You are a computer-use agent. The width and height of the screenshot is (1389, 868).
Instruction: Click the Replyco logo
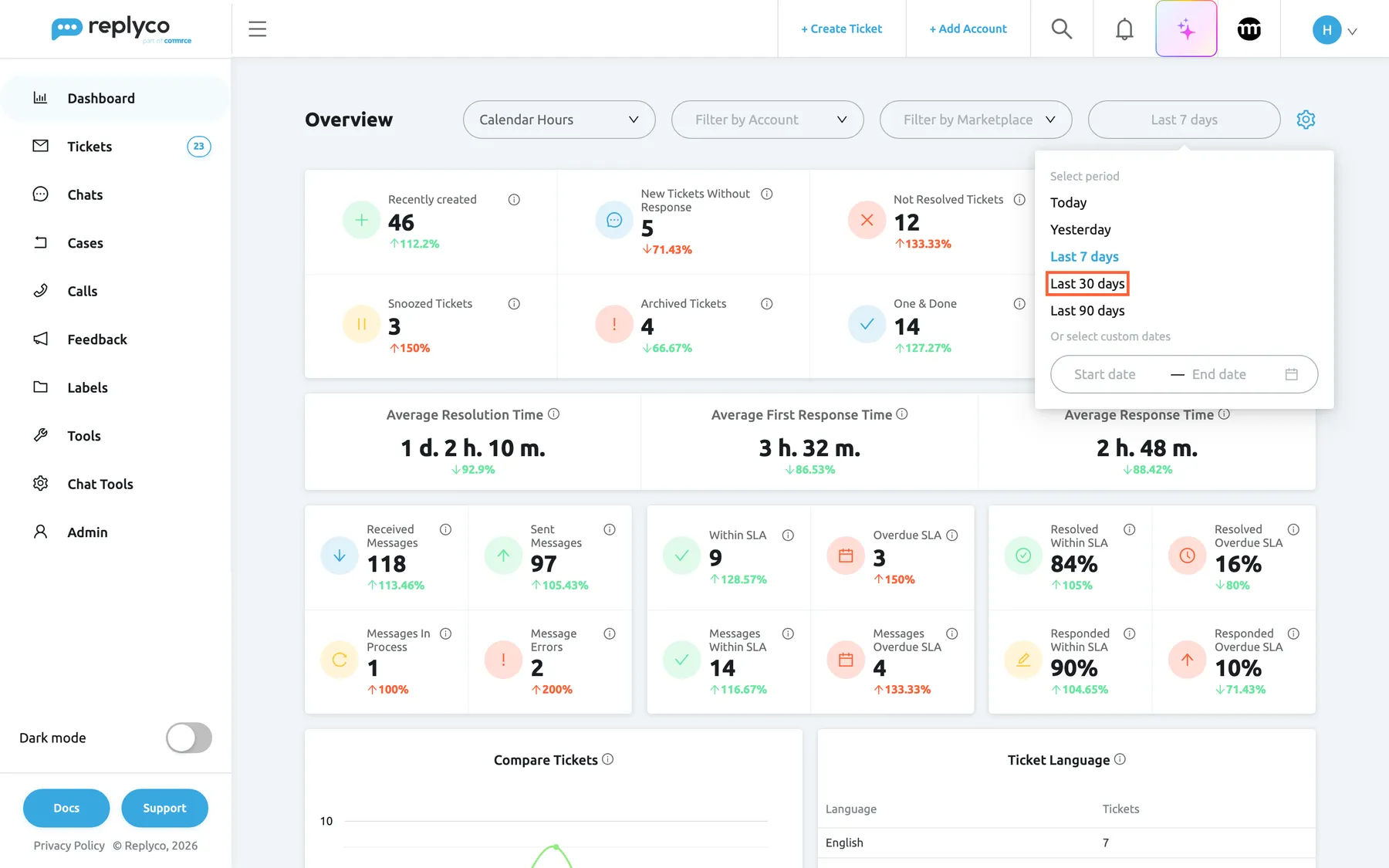(121, 29)
